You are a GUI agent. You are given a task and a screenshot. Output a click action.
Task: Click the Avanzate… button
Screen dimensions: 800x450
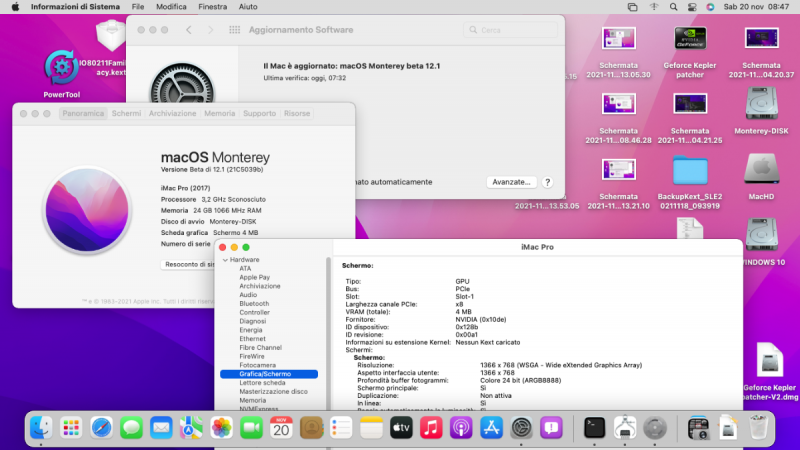[510, 182]
